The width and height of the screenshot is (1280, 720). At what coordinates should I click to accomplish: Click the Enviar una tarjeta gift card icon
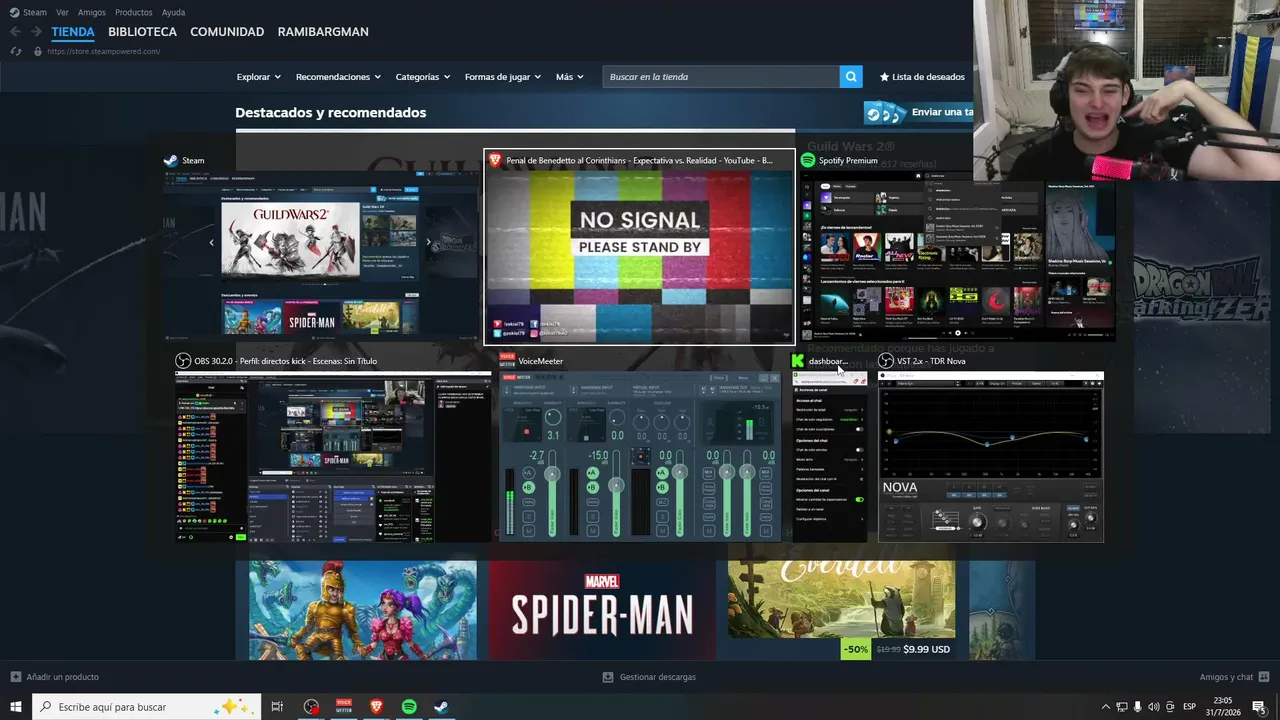point(885,113)
